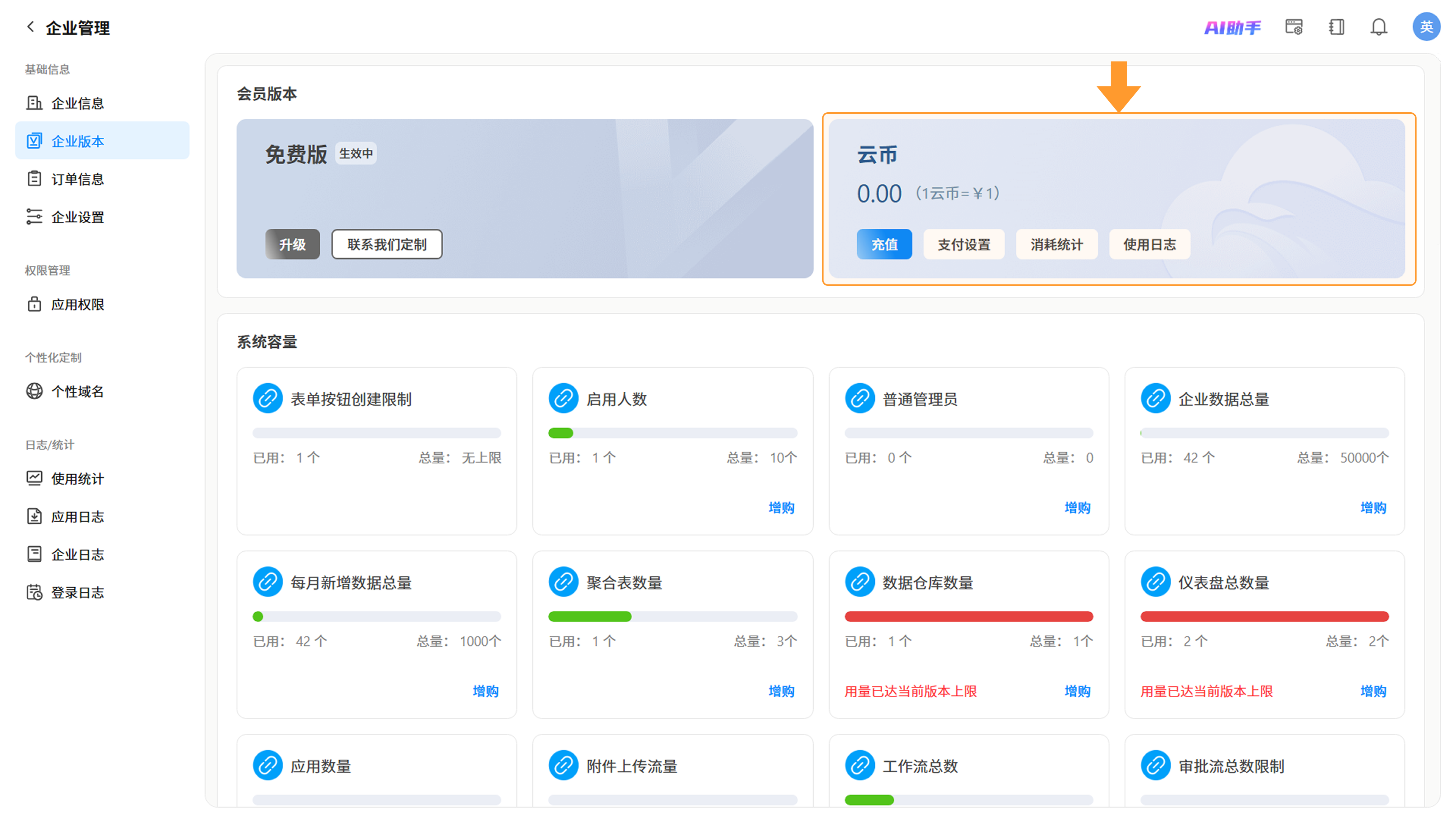Click the 登录日志 calendar icon

click(35, 592)
